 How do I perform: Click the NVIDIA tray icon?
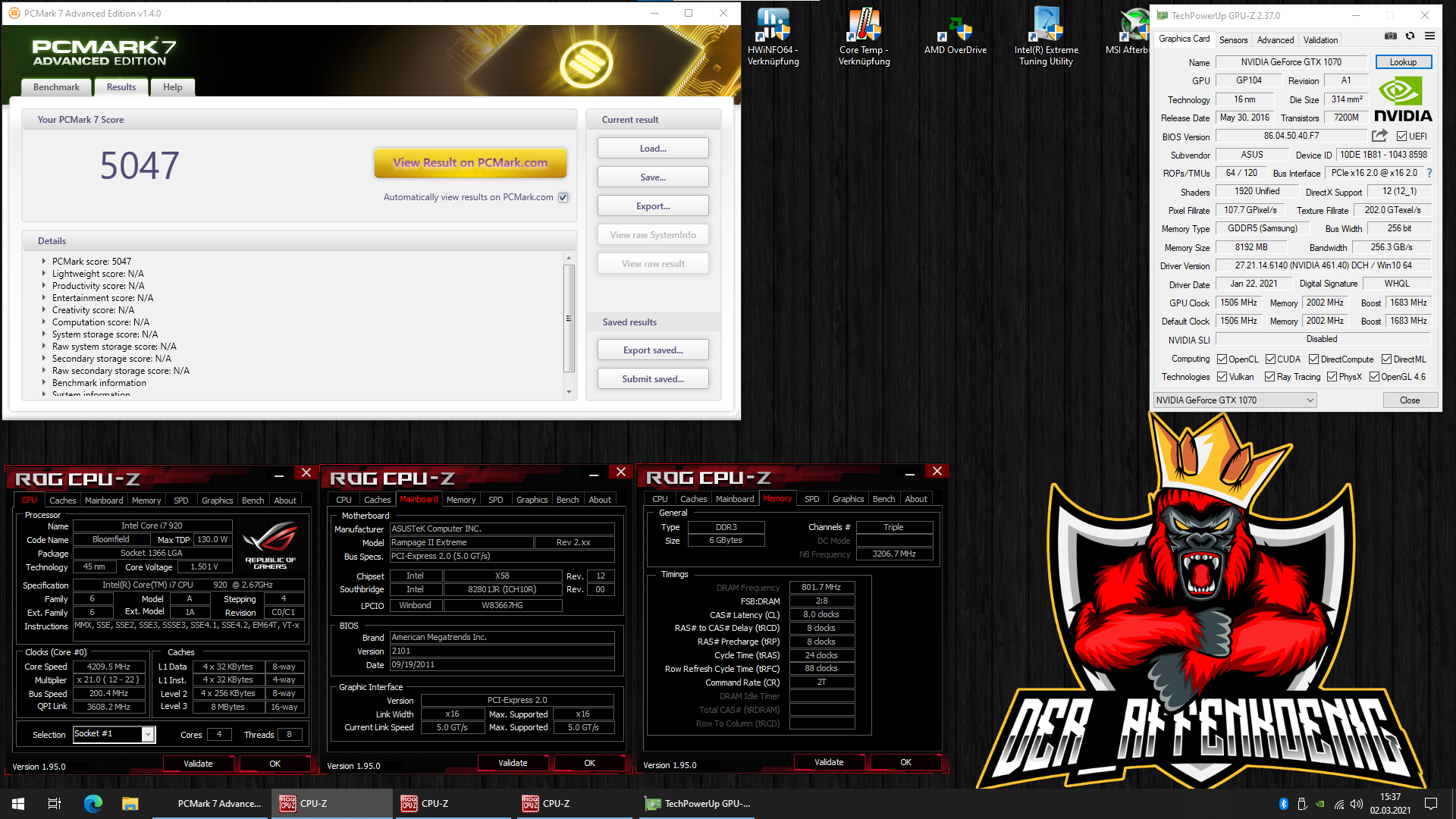point(1320,804)
